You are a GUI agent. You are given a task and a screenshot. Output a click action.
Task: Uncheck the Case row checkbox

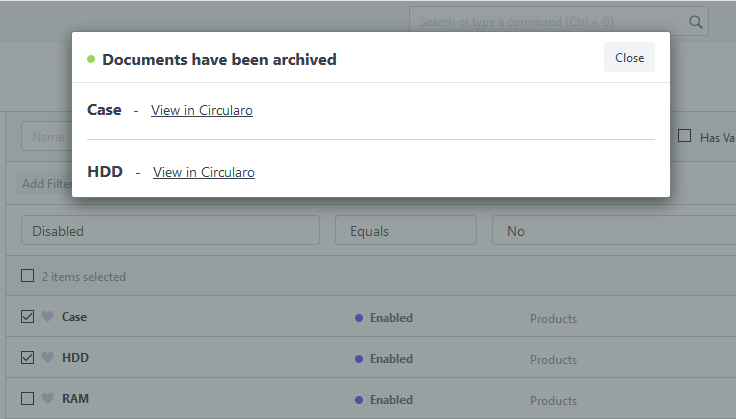click(x=28, y=317)
